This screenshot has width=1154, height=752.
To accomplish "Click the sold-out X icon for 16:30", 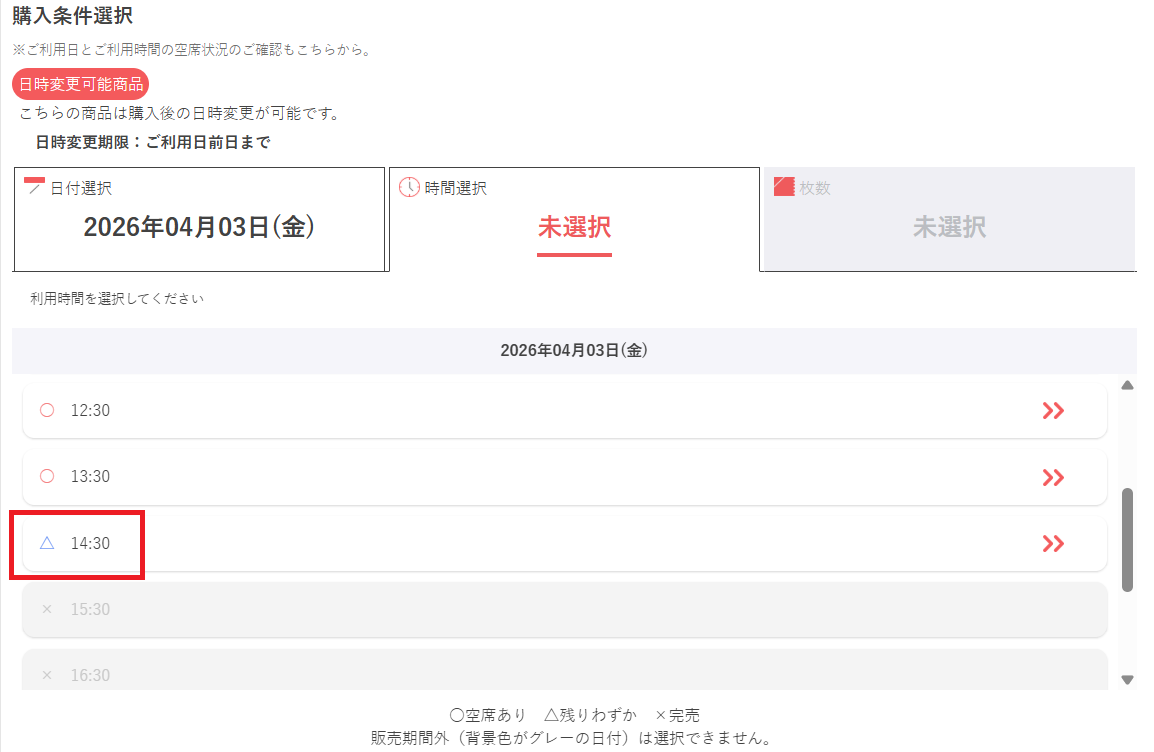I will point(46,675).
